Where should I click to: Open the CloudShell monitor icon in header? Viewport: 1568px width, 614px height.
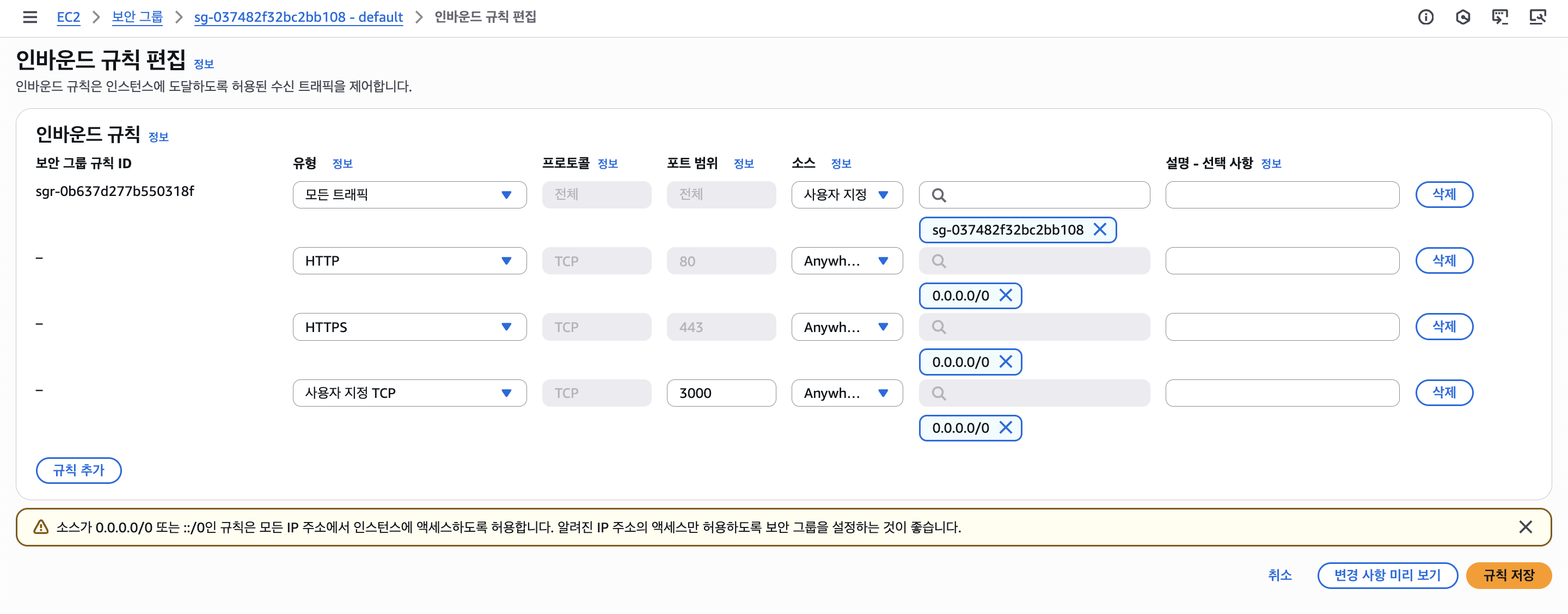tap(1500, 17)
